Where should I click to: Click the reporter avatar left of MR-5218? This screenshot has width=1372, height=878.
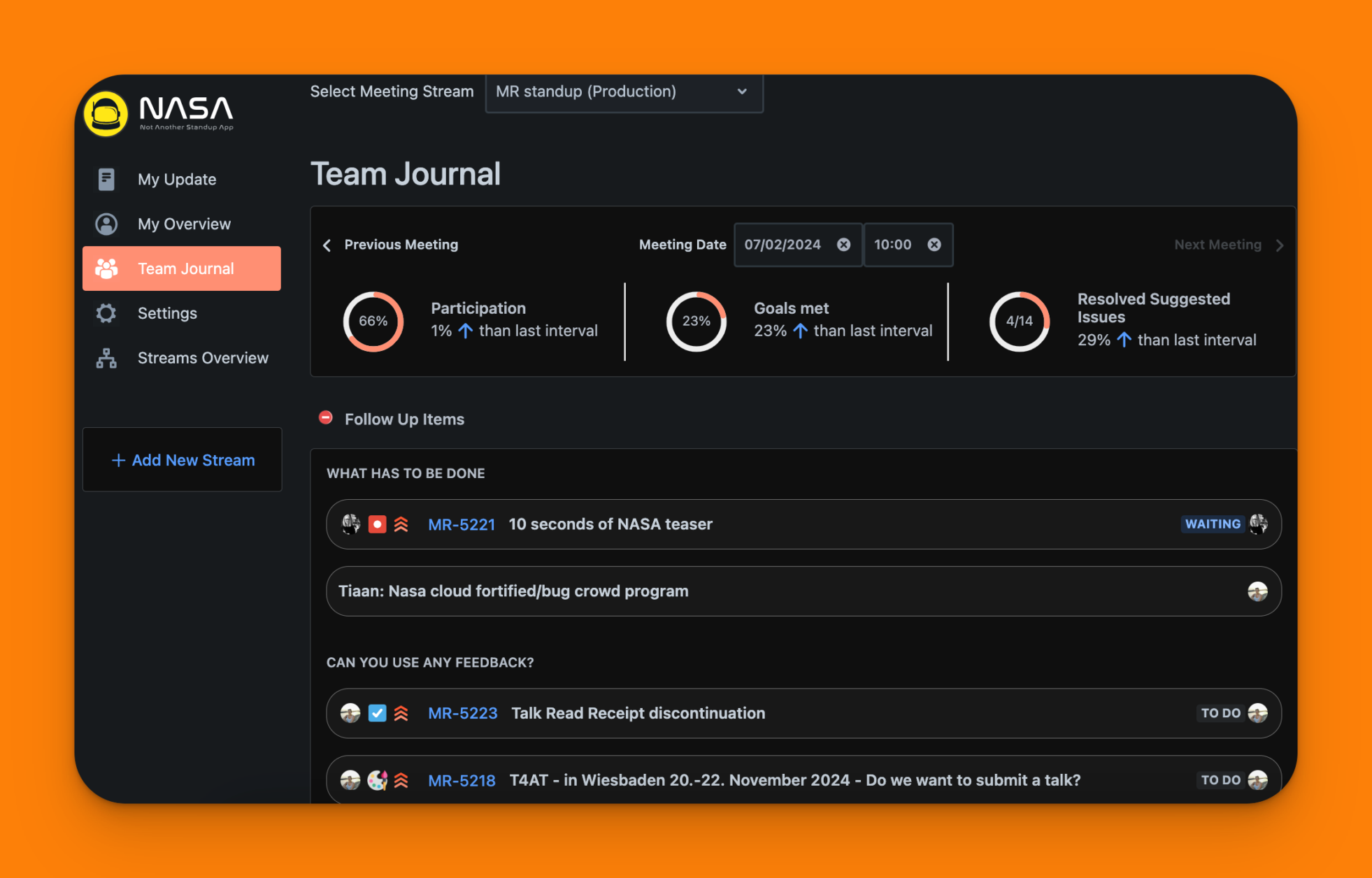coord(350,780)
